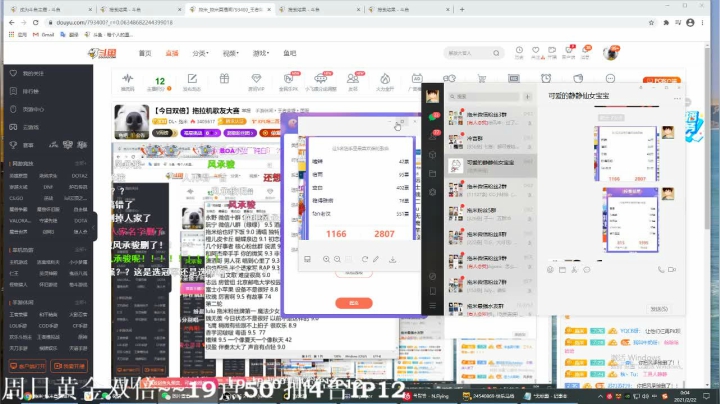Click the history clock icon in Douyu header
The image size is (720, 404).
pos(519,50)
